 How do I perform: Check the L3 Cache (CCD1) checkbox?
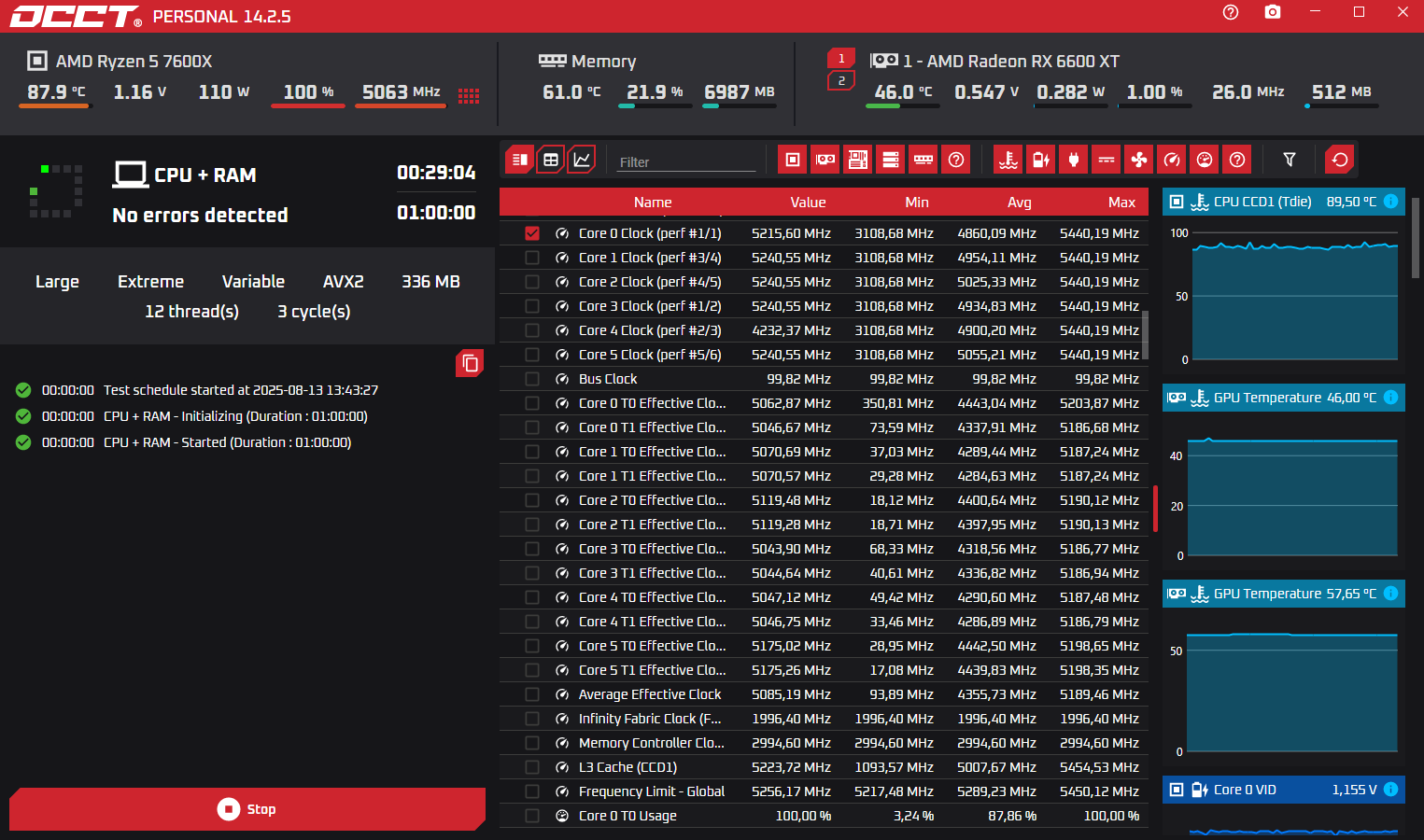(x=532, y=767)
